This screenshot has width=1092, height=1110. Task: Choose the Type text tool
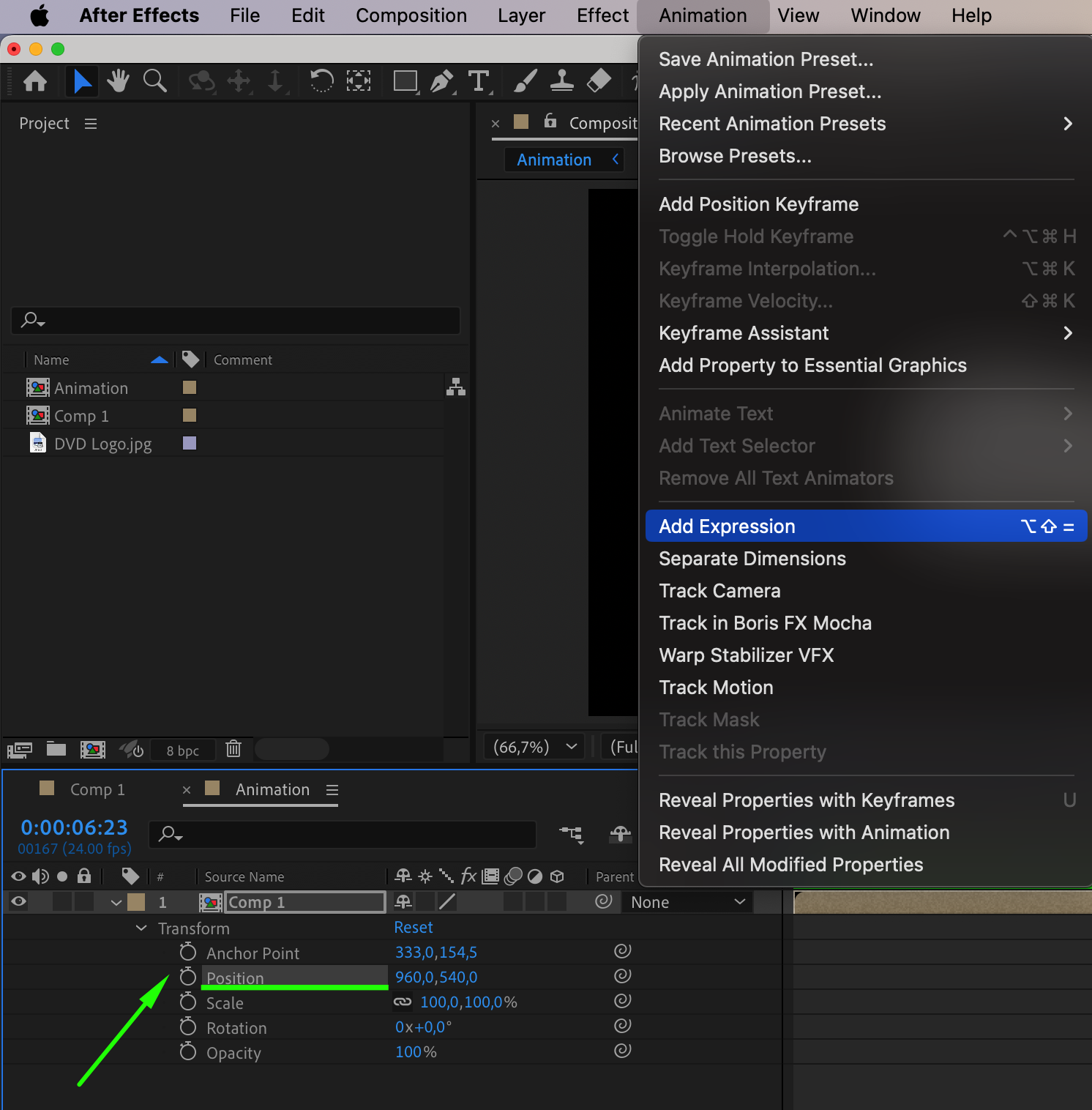[479, 81]
